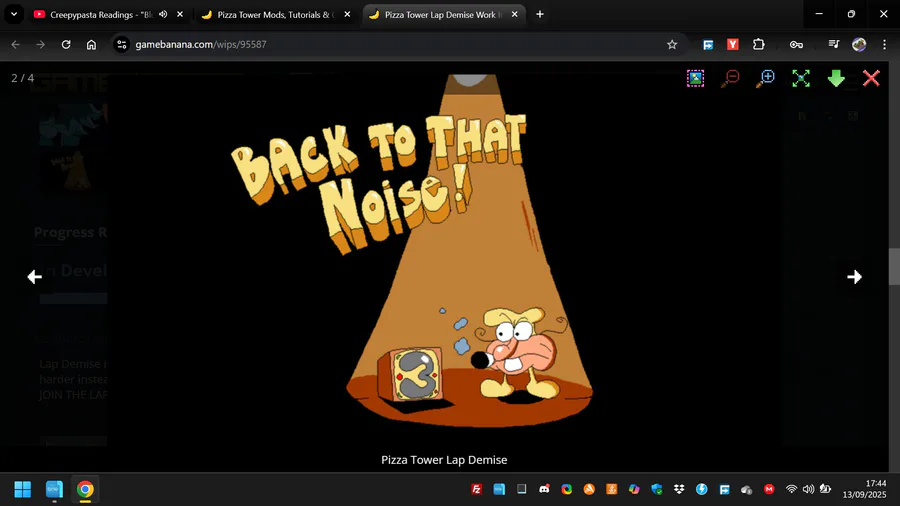
Task: Click the page vertical scrollbar thumb
Action: click(894, 266)
